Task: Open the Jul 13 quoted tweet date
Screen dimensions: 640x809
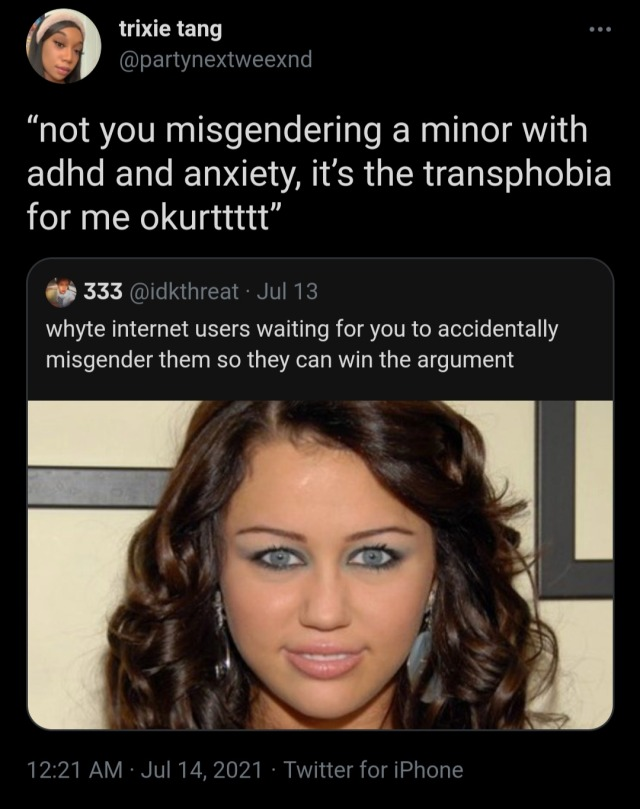Action: [287, 292]
